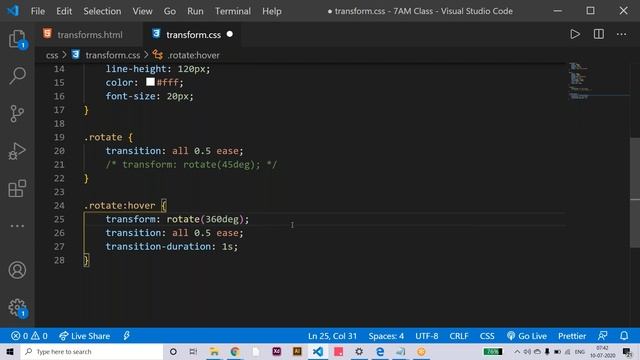Click the code minimap preview

click(598, 81)
